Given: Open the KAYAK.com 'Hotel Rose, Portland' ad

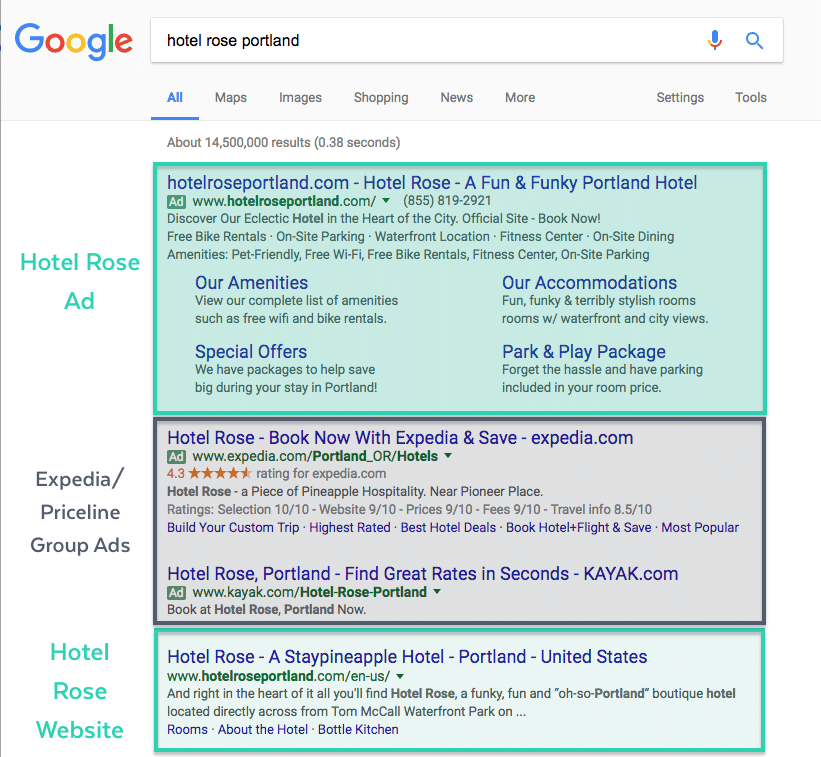Looking at the screenshot, I should [423, 574].
